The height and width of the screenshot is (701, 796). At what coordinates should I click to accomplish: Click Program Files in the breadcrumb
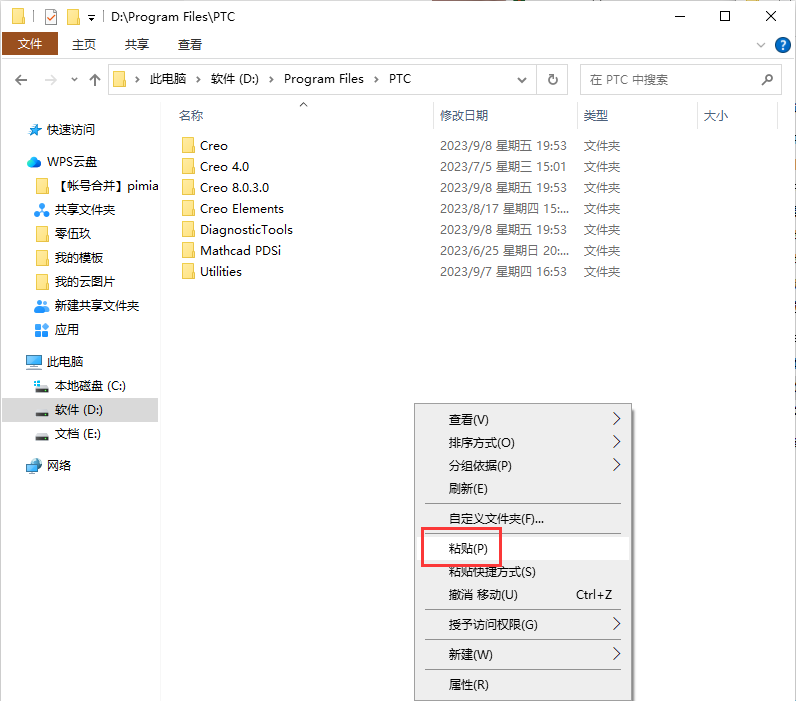tap(323, 79)
